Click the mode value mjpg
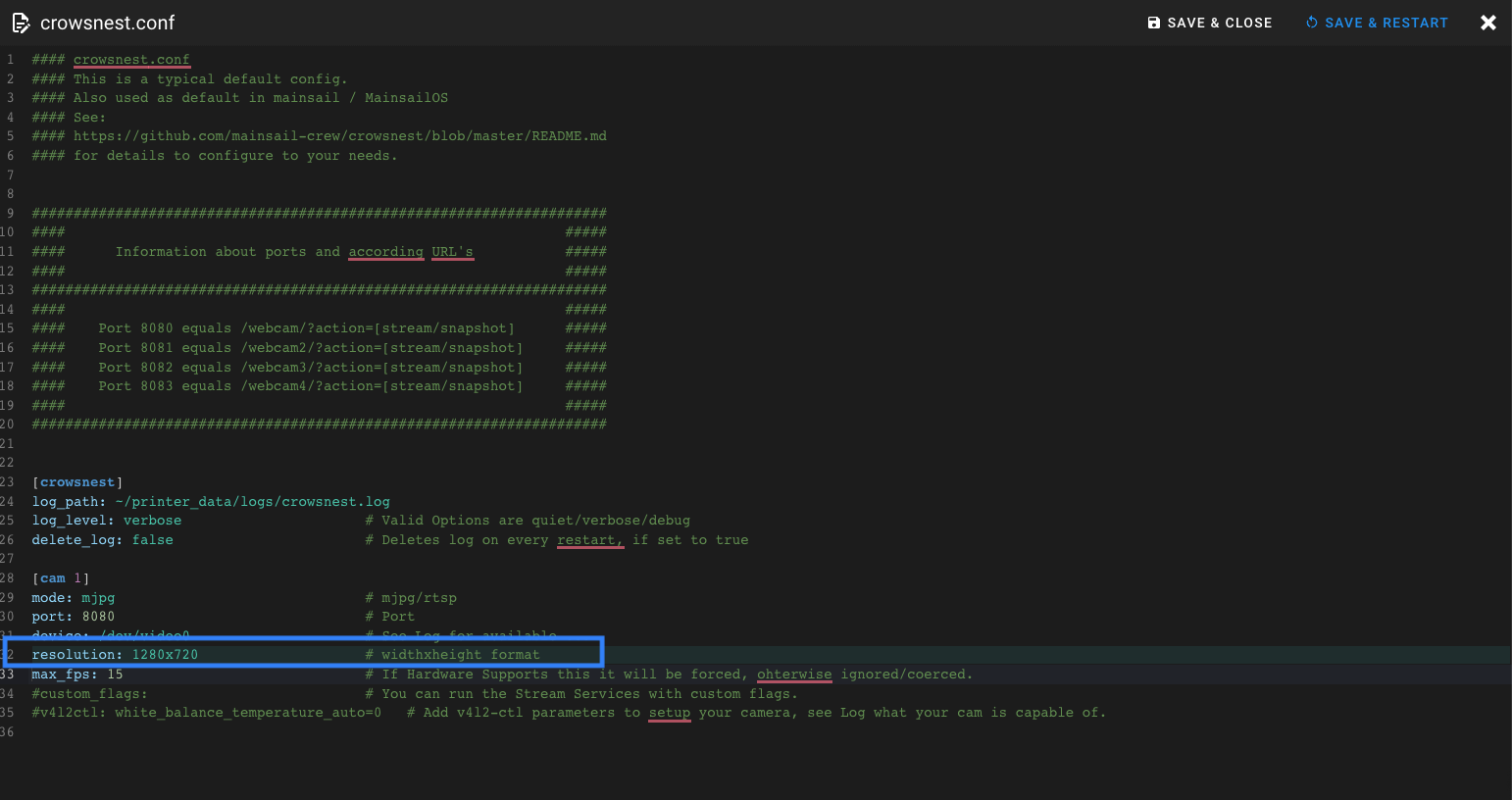The height and width of the screenshot is (800, 1512). pos(98,598)
